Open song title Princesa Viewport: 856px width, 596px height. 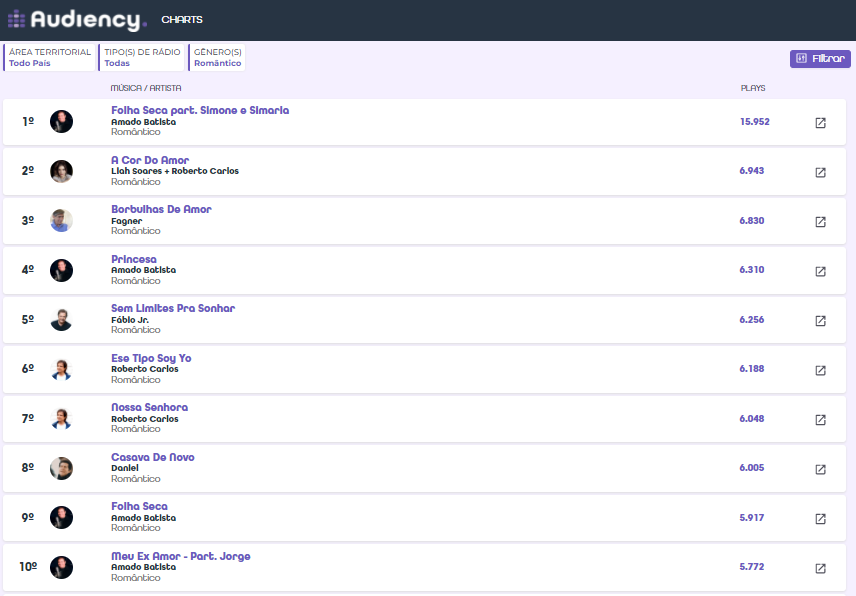click(x=134, y=259)
